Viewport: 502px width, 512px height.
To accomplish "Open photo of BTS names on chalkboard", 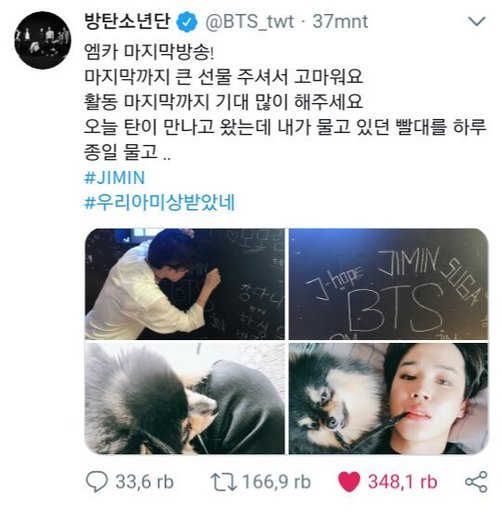I will [388, 284].
